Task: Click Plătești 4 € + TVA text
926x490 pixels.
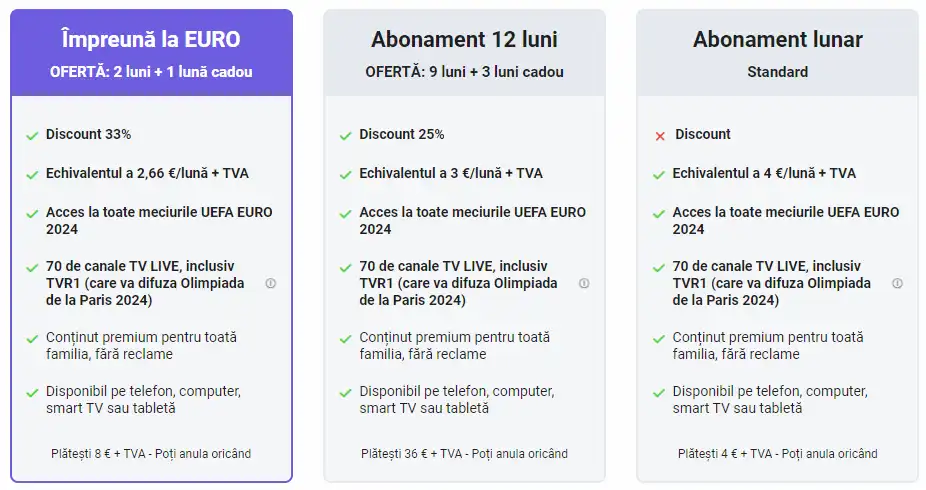Action: [777, 454]
